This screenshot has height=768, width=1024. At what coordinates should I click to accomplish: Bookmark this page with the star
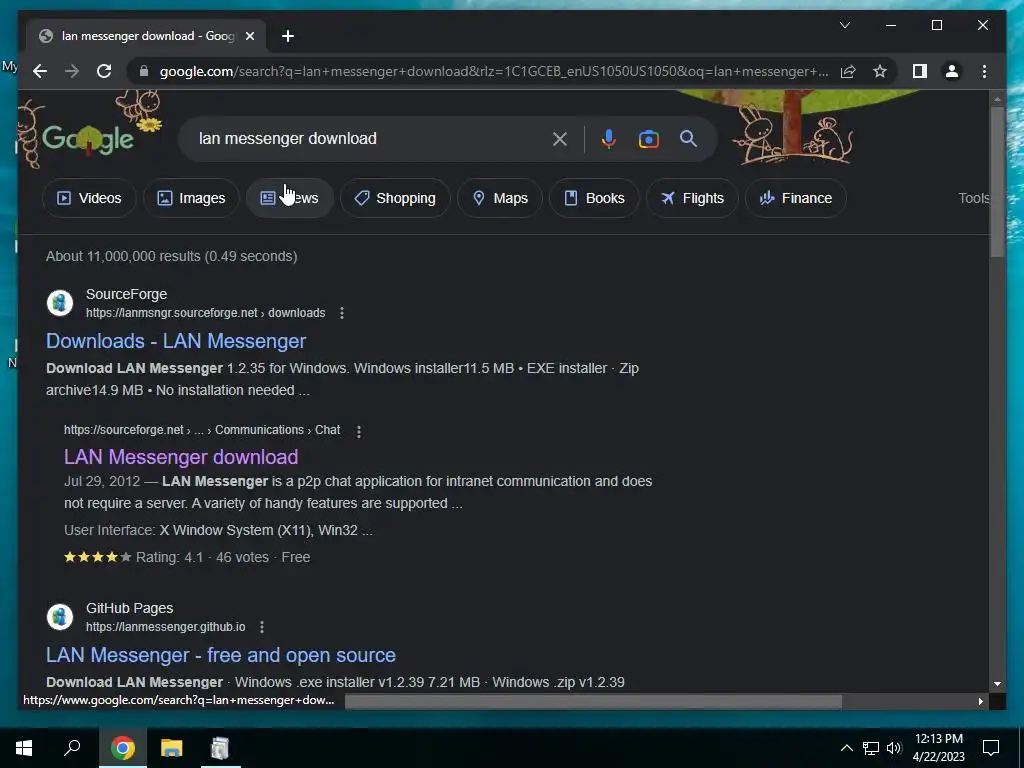pos(880,71)
